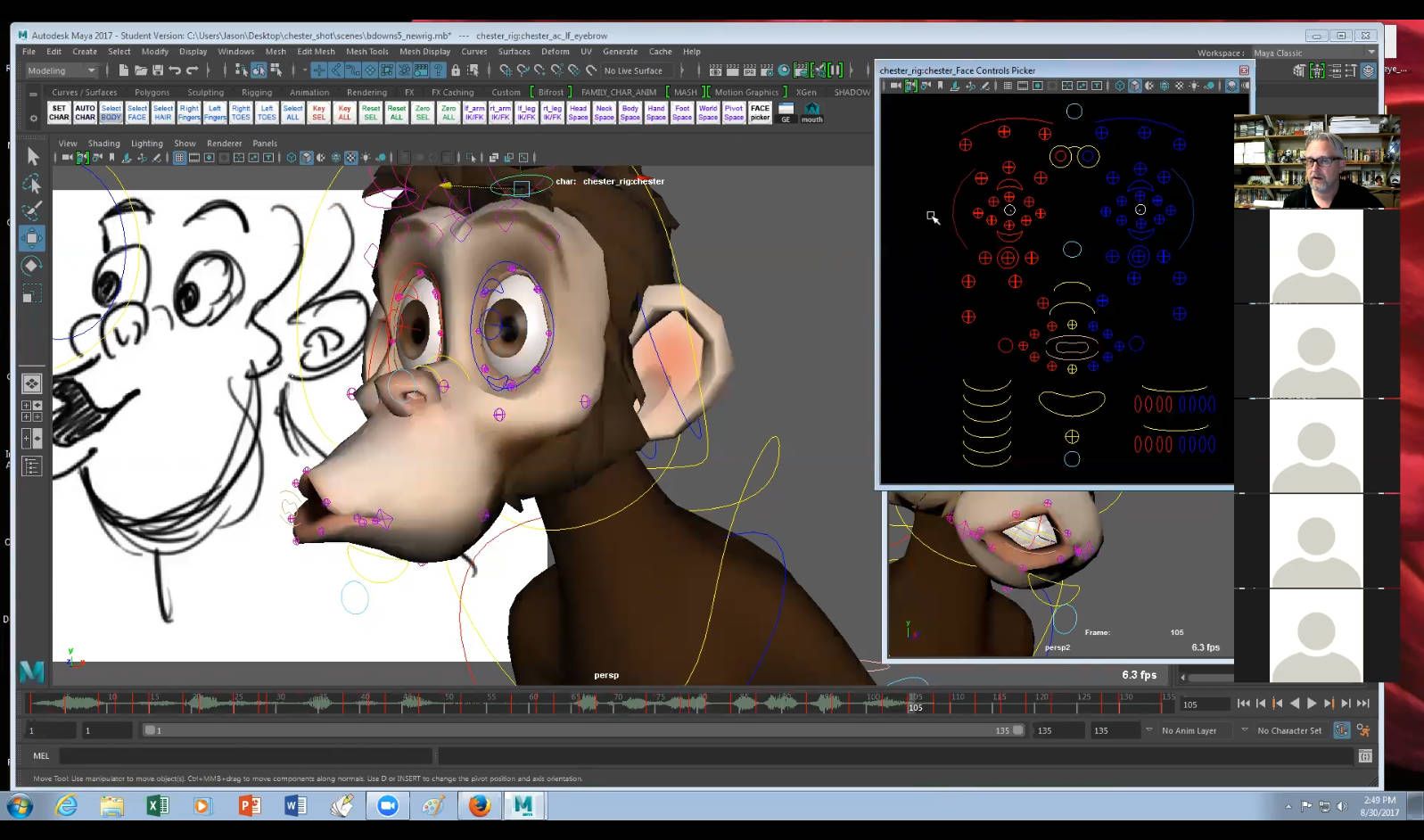Pick the Rotate tool in the toolbox
This screenshot has width=1424, height=840.
(x=32, y=266)
